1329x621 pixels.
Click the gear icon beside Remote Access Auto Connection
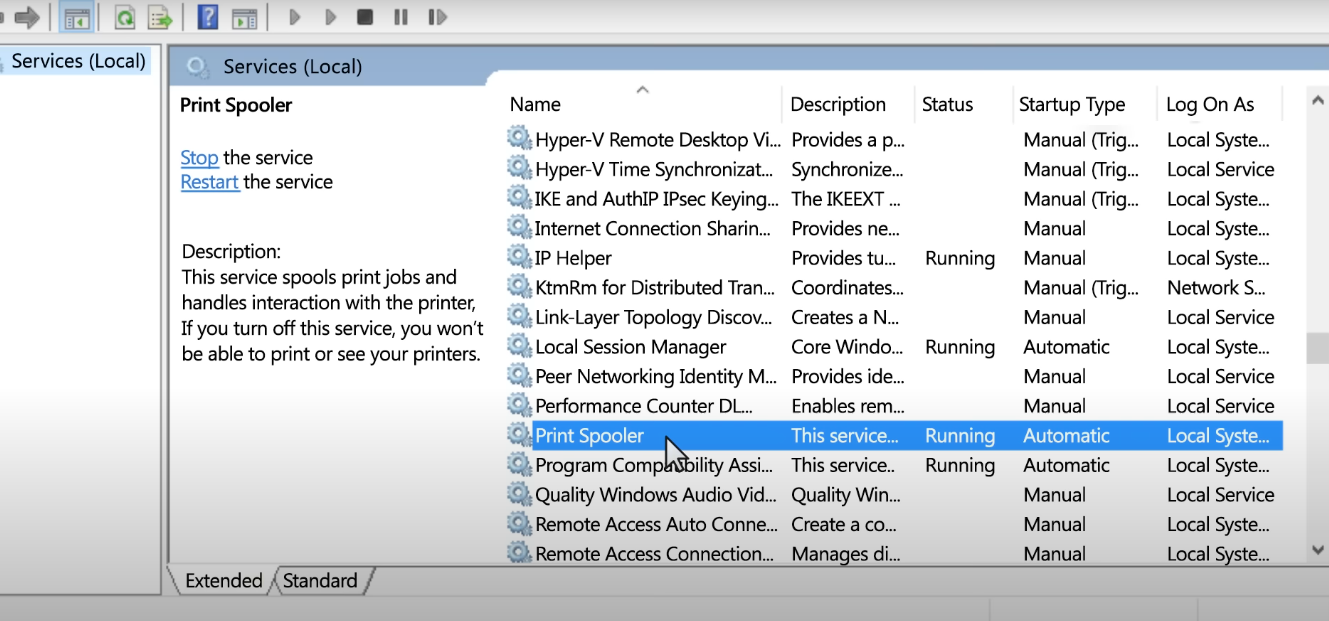[x=519, y=523]
